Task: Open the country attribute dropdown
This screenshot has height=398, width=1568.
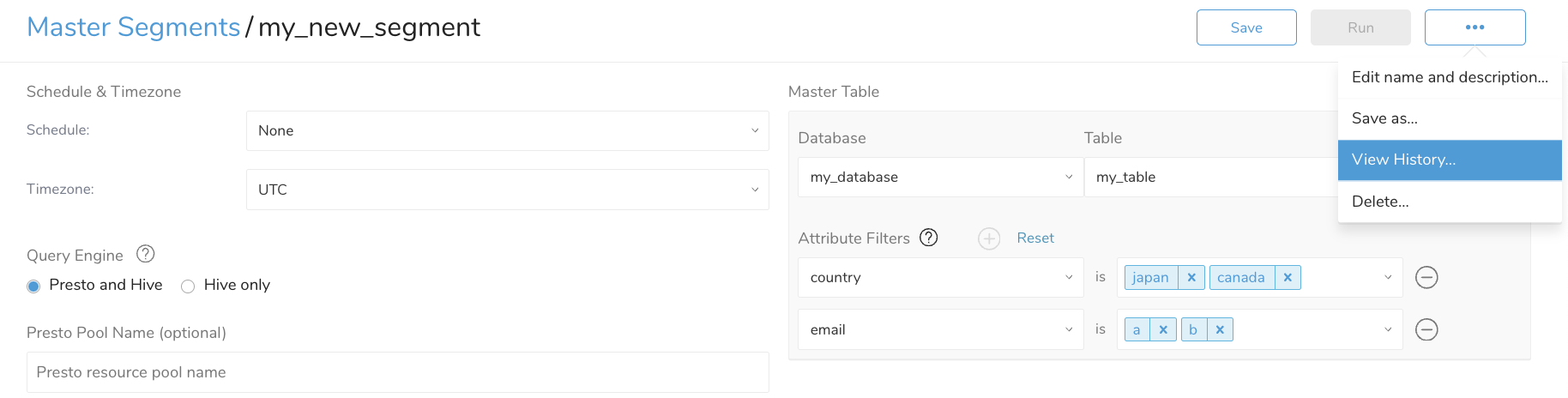Action: tap(940, 278)
